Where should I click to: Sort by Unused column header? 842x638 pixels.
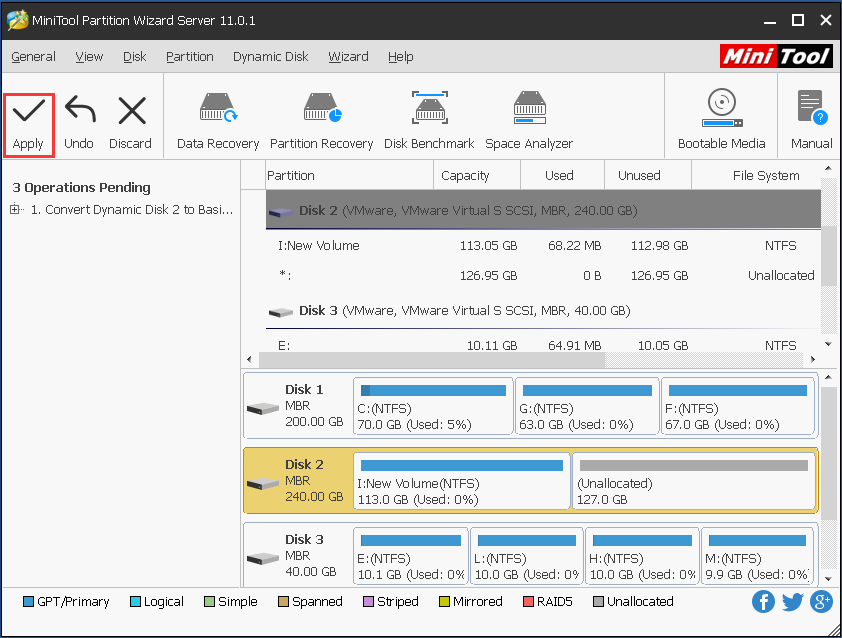(648, 176)
